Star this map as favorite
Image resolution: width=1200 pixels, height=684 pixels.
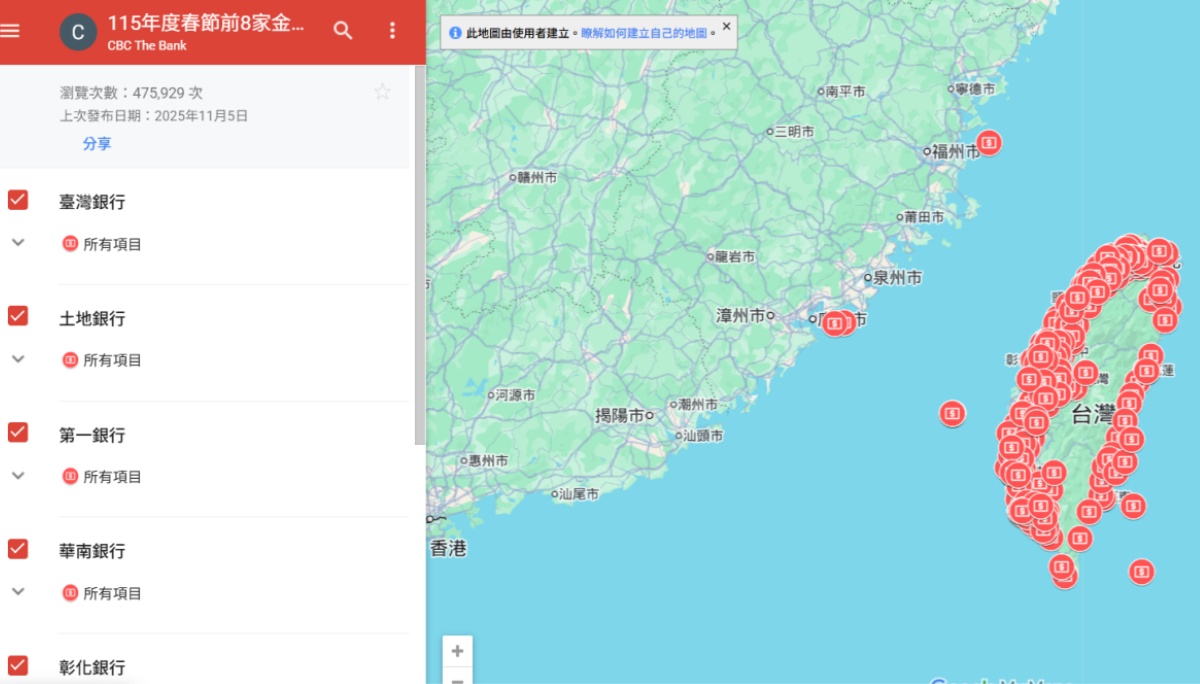coord(382,92)
